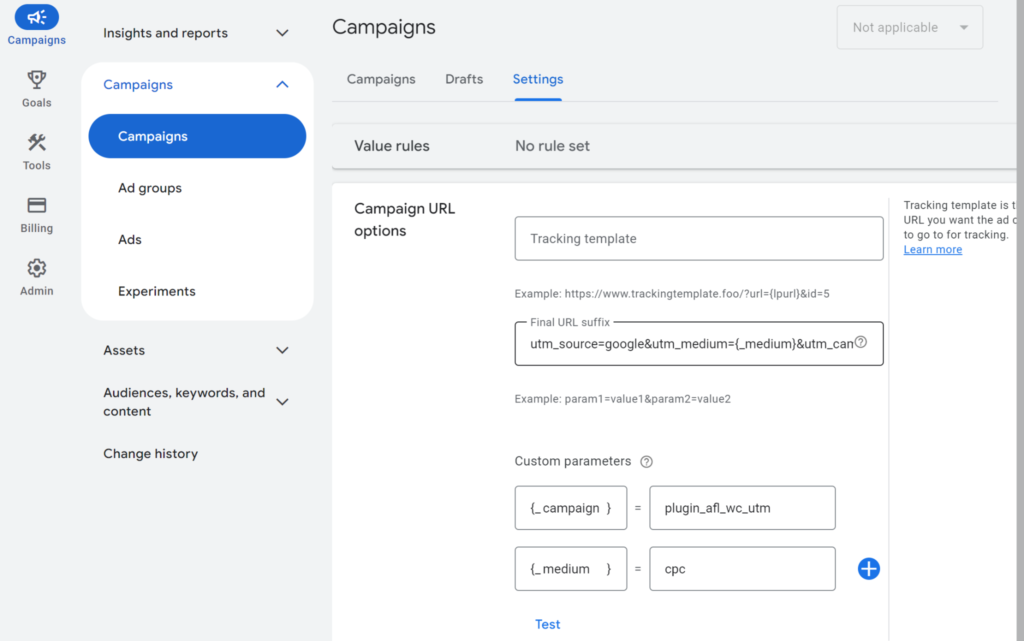Open Change history in the sidebar
This screenshot has height=641, width=1024.
[150, 454]
